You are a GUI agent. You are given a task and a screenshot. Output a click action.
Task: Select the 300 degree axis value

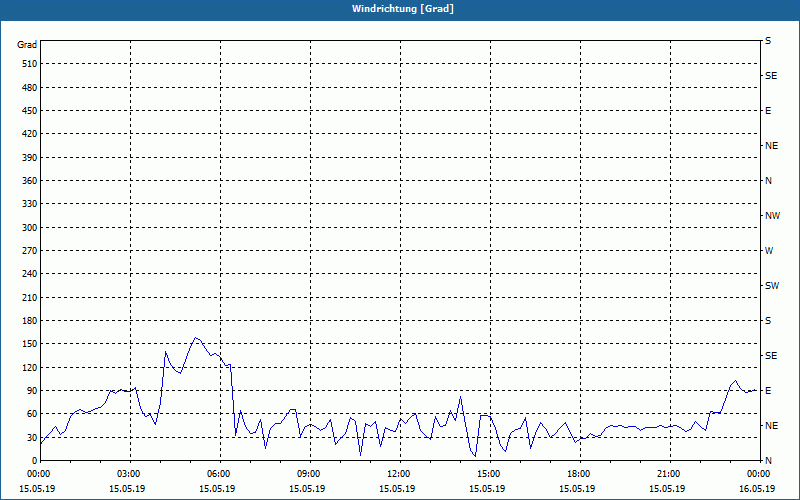point(30,228)
